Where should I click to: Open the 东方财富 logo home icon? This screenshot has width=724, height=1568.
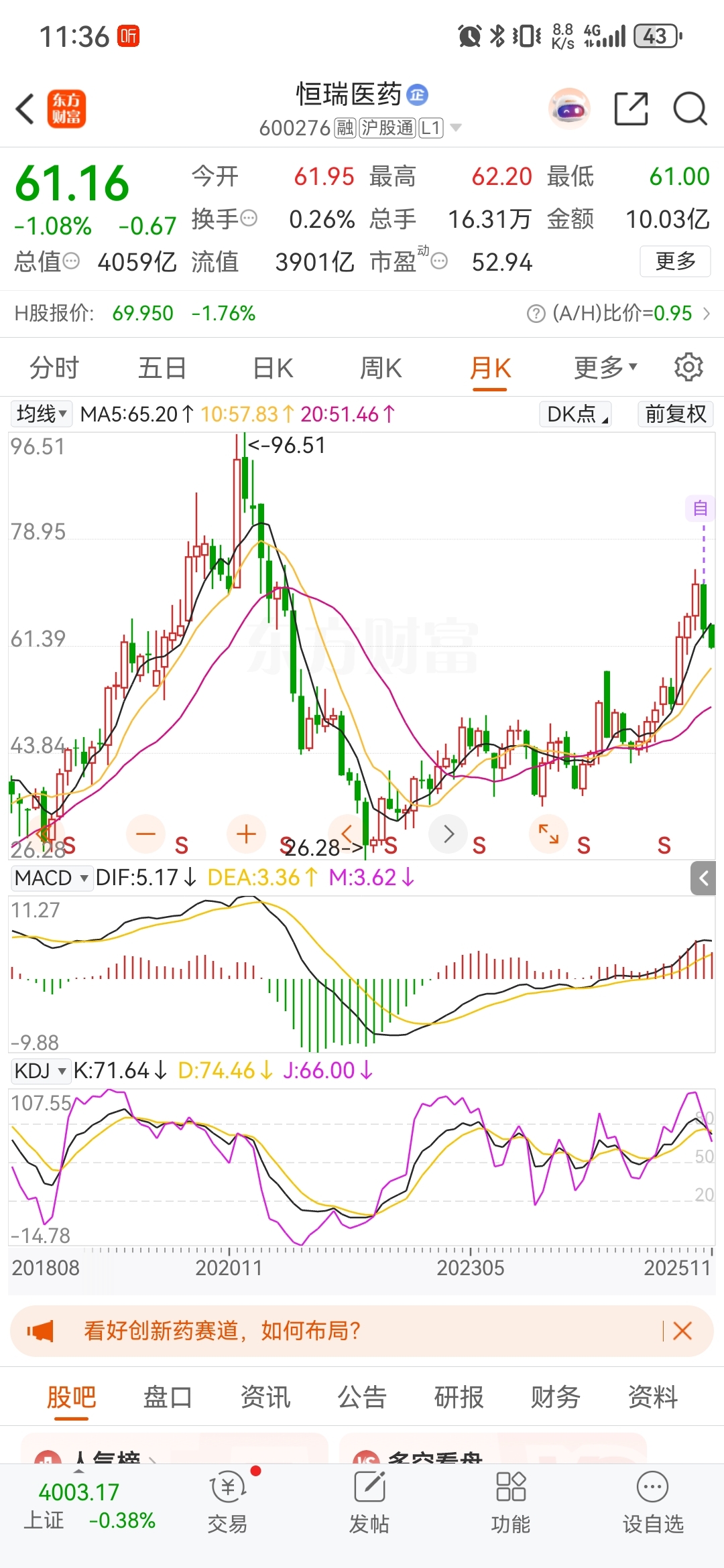pos(66,109)
